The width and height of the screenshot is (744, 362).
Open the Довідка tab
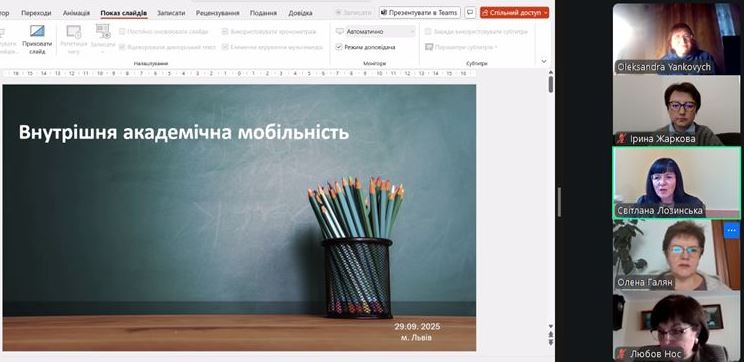coord(300,13)
